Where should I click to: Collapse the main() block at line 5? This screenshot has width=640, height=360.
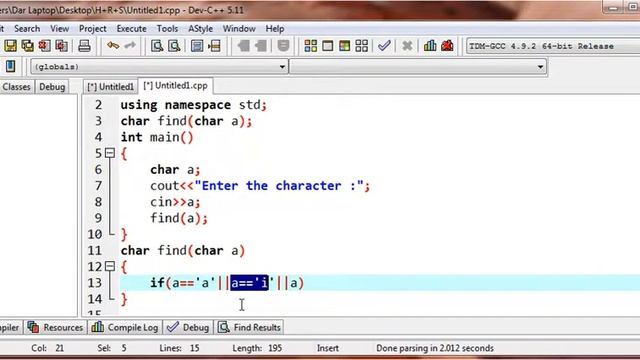pyautogui.click(x=110, y=153)
